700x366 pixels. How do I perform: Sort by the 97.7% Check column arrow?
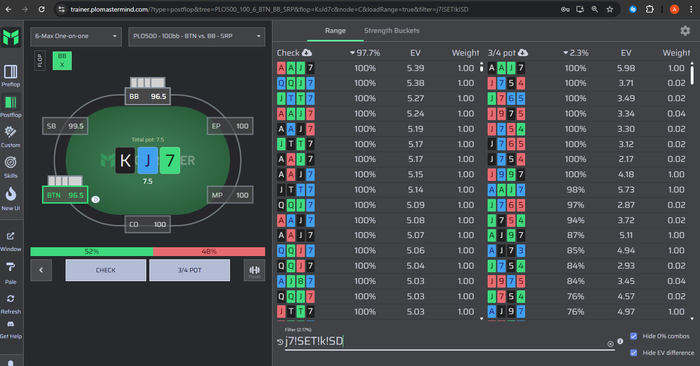[x=352, y=53]
